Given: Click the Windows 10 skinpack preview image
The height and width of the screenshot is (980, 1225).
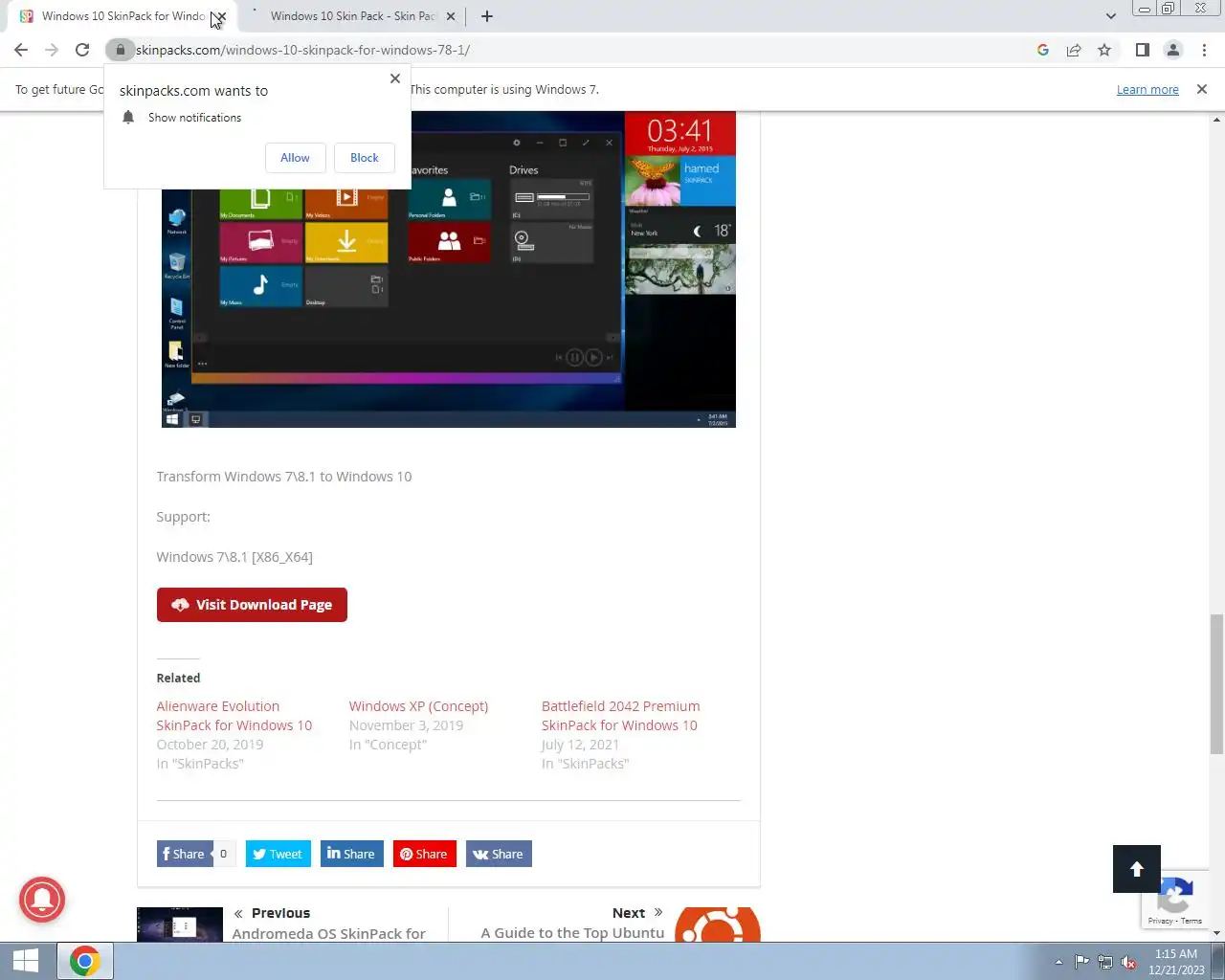Looking at the screenshot, I should click(448, 269).
